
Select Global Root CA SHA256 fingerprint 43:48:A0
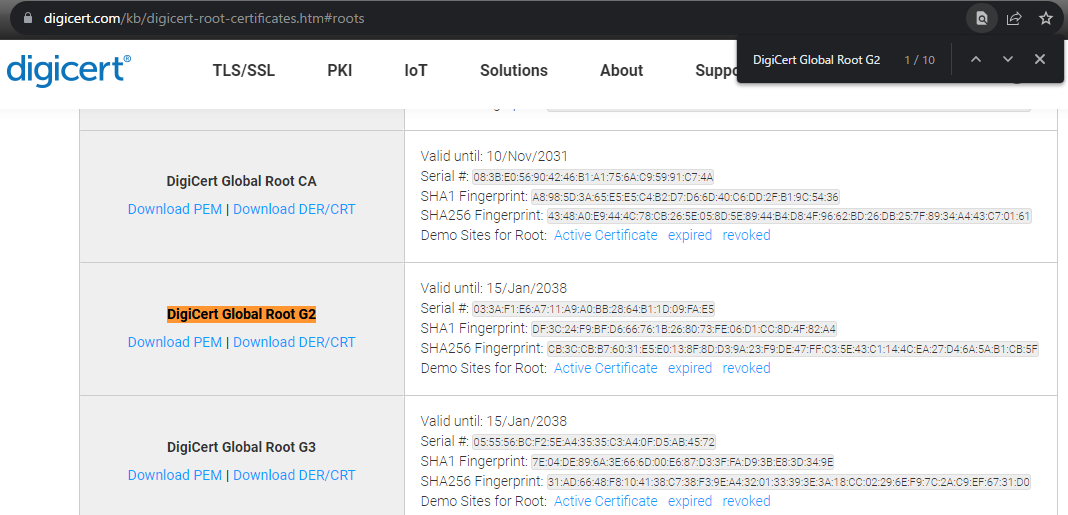click(790, 217)
